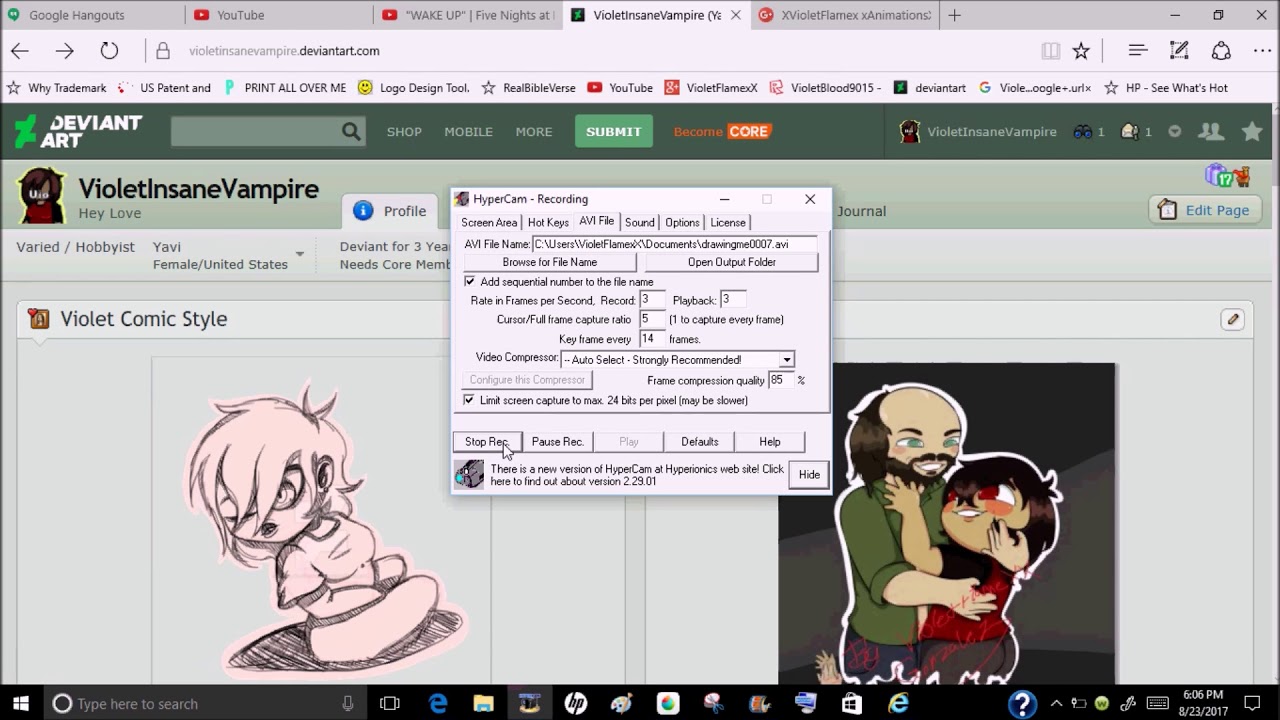This screenshot has height=720, width=1280.
Task: Hide the HyperCam new version notice
Action: [x=809, y=475]
